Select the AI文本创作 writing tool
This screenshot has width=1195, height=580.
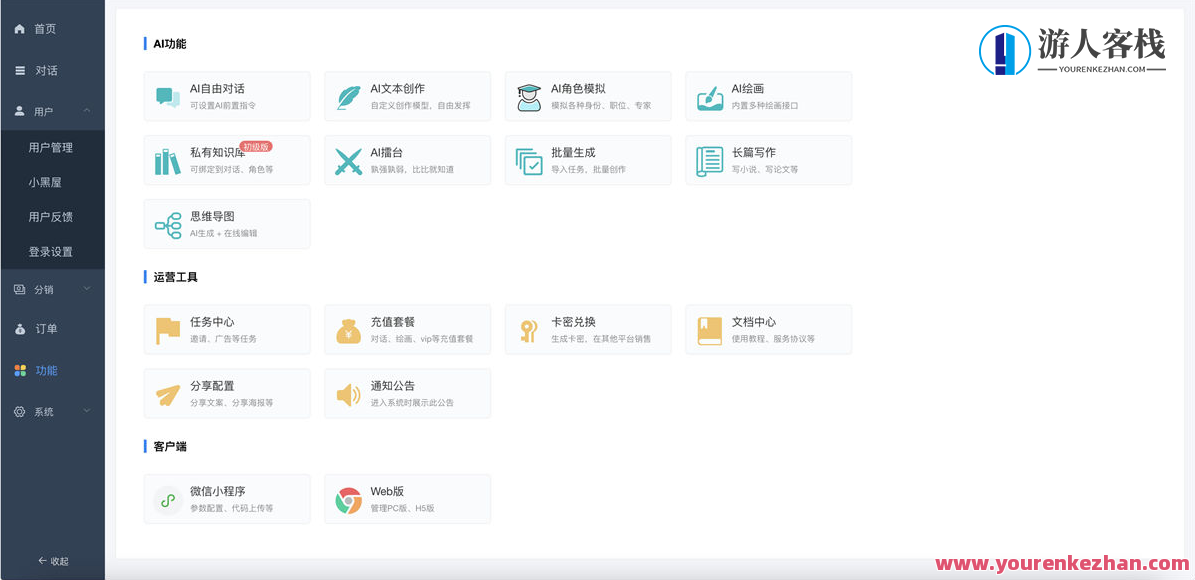[x=406, y=96]
